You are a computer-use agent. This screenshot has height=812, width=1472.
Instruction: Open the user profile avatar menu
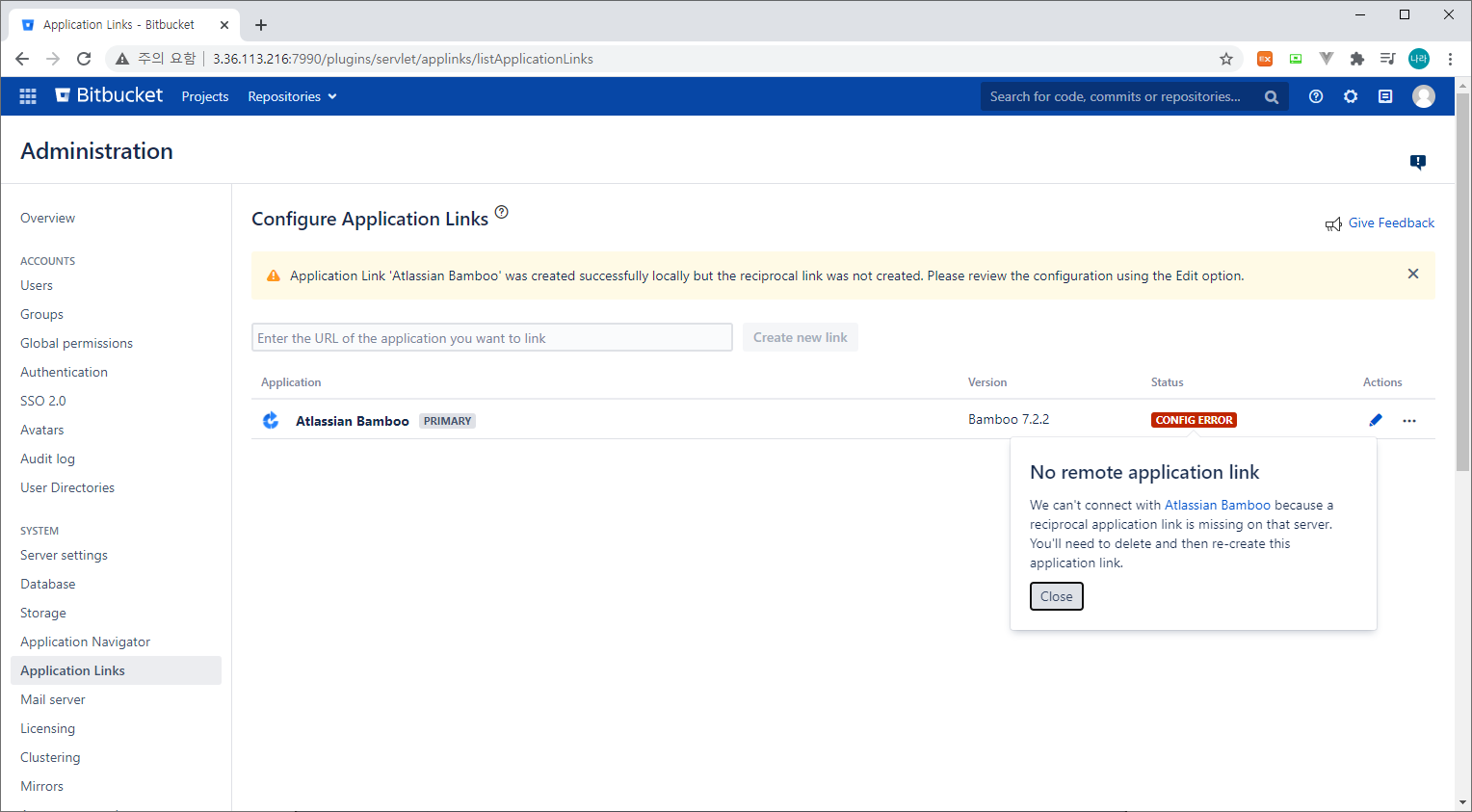pos(1424,96)
